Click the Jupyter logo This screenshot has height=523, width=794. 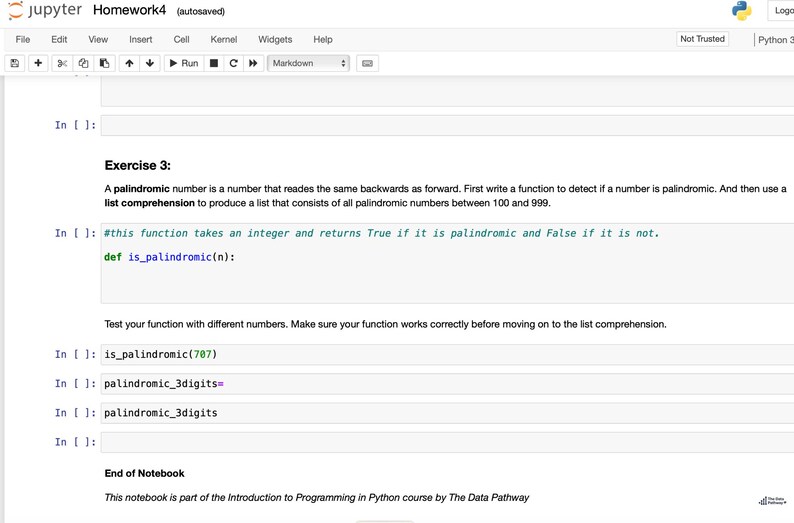pyautogui.click(x=45, y=11)
